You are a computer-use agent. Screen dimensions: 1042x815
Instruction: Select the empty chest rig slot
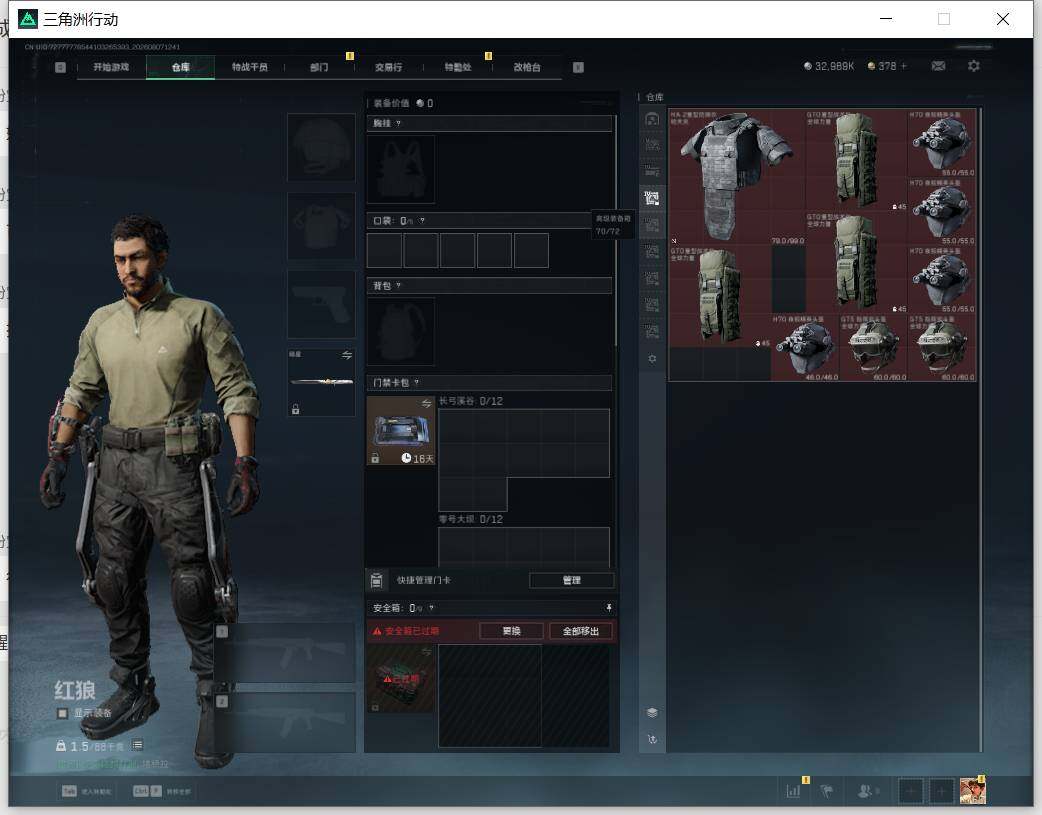[401, 169]
